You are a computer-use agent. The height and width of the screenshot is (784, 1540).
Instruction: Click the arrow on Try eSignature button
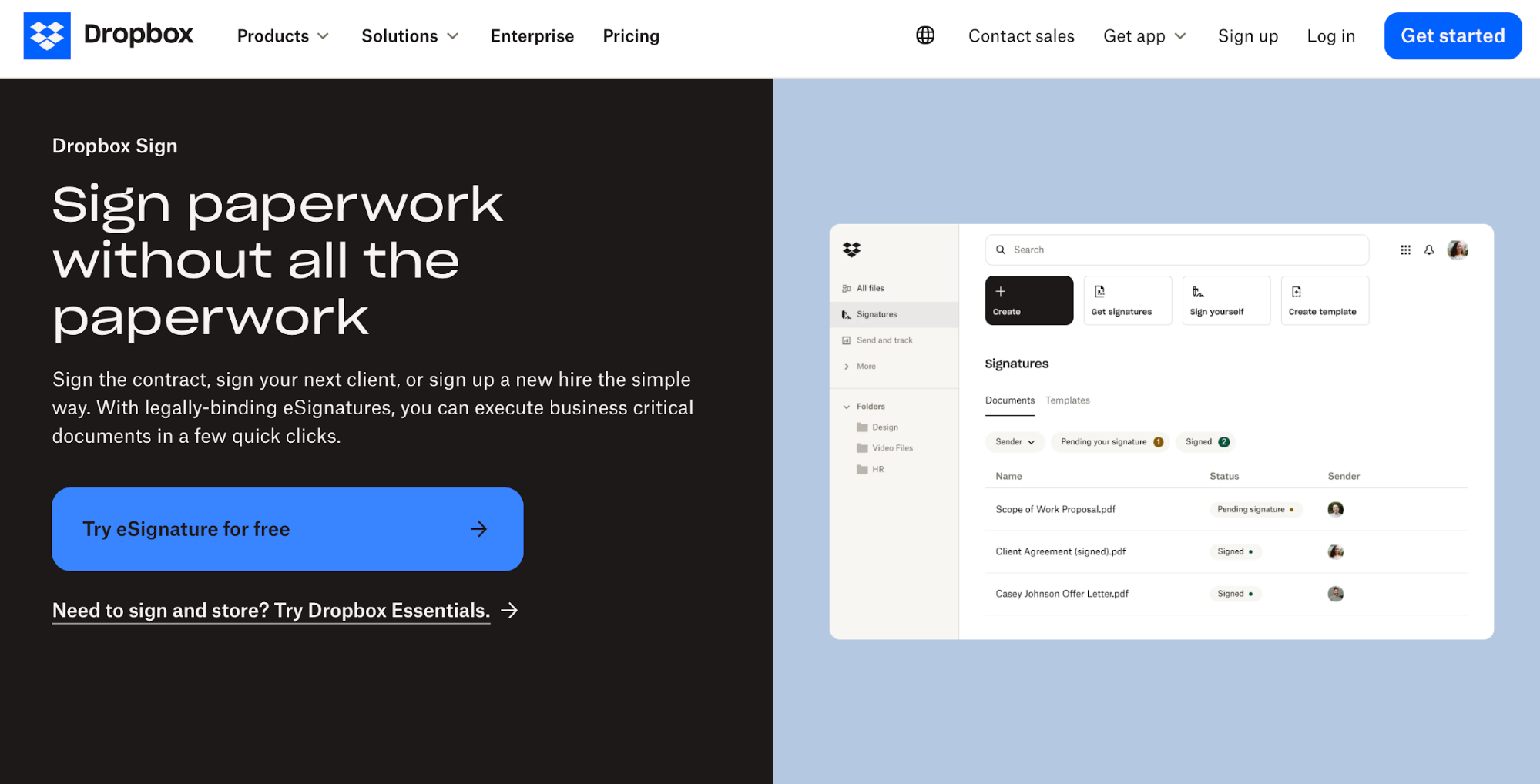[x=478, y=529]
